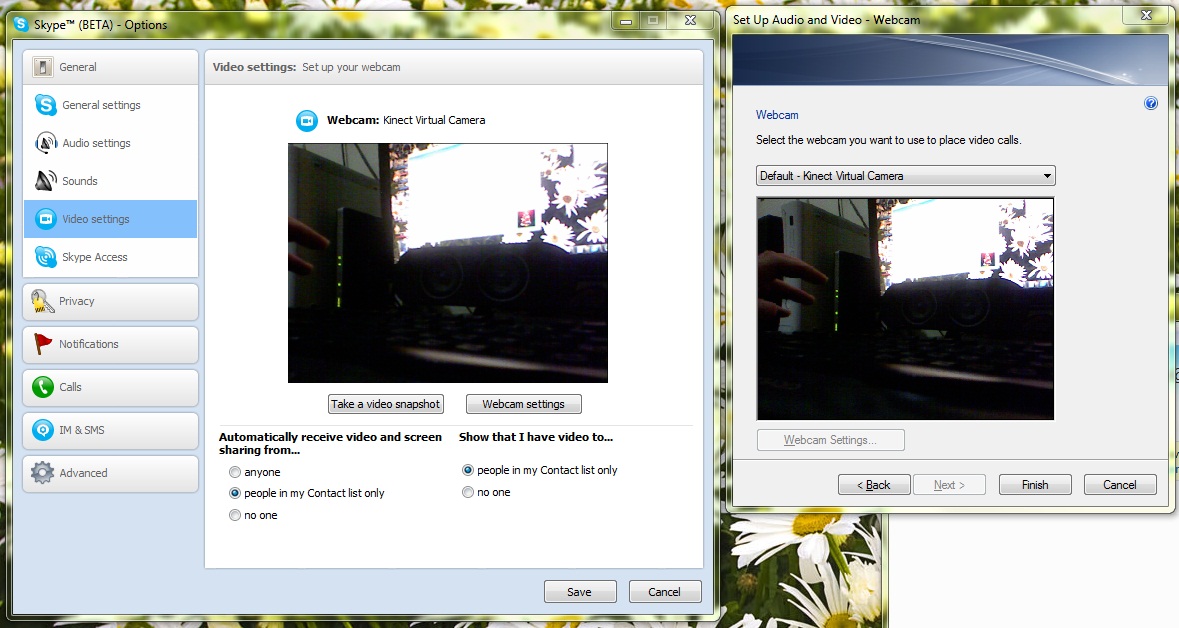Click Webcam Settings... button in the wizard
1179x628 pixels.
[830, 440]
